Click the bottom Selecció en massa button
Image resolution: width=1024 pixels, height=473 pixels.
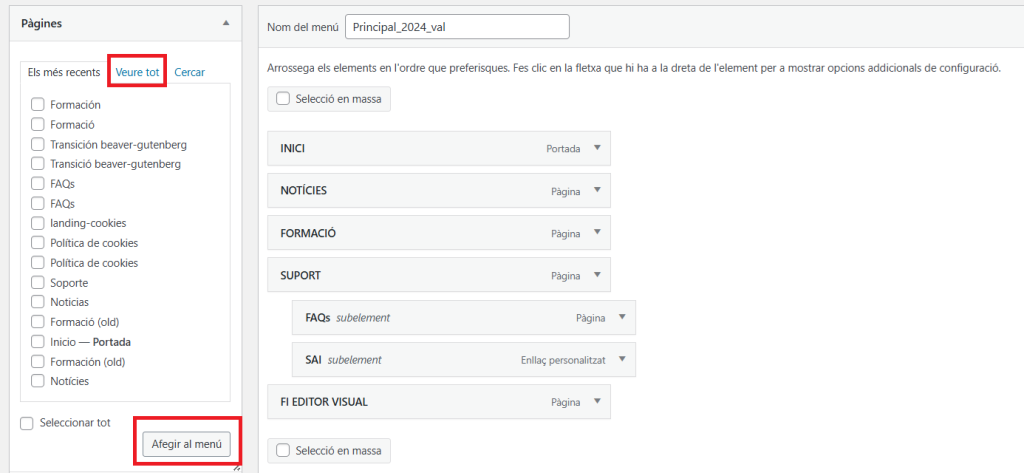[329, 450]
